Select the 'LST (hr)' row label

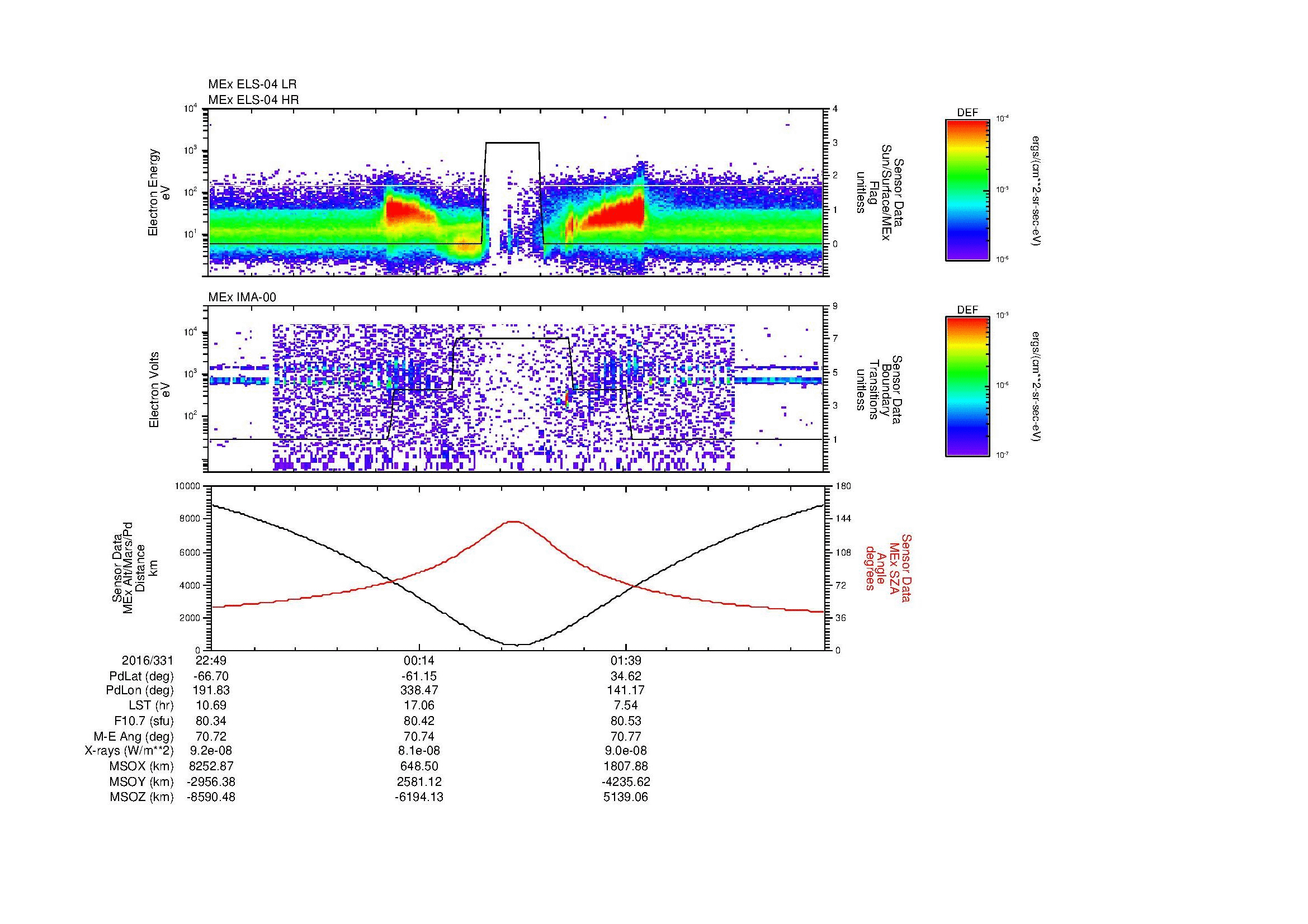[x=151, y=706]
